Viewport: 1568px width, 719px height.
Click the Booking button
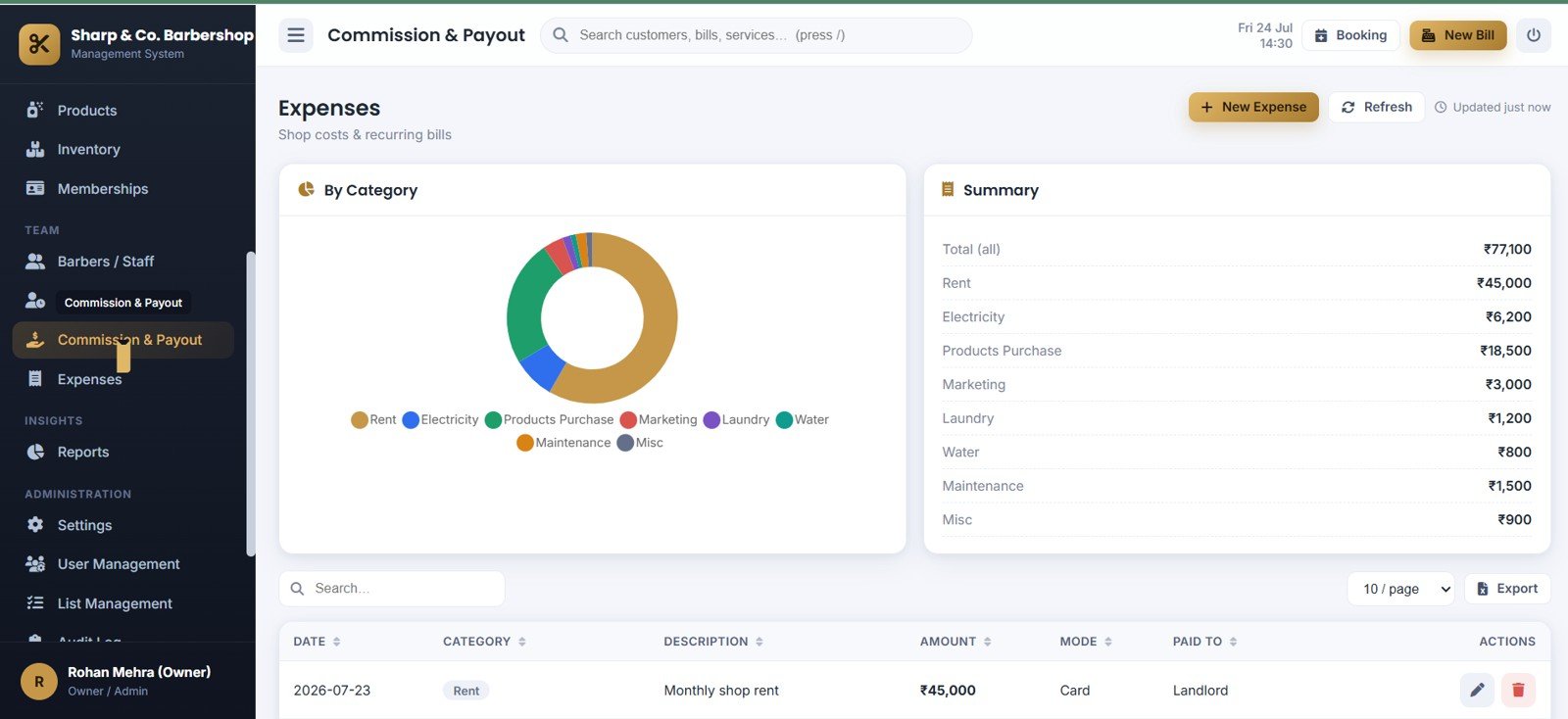click(1350, 35)
